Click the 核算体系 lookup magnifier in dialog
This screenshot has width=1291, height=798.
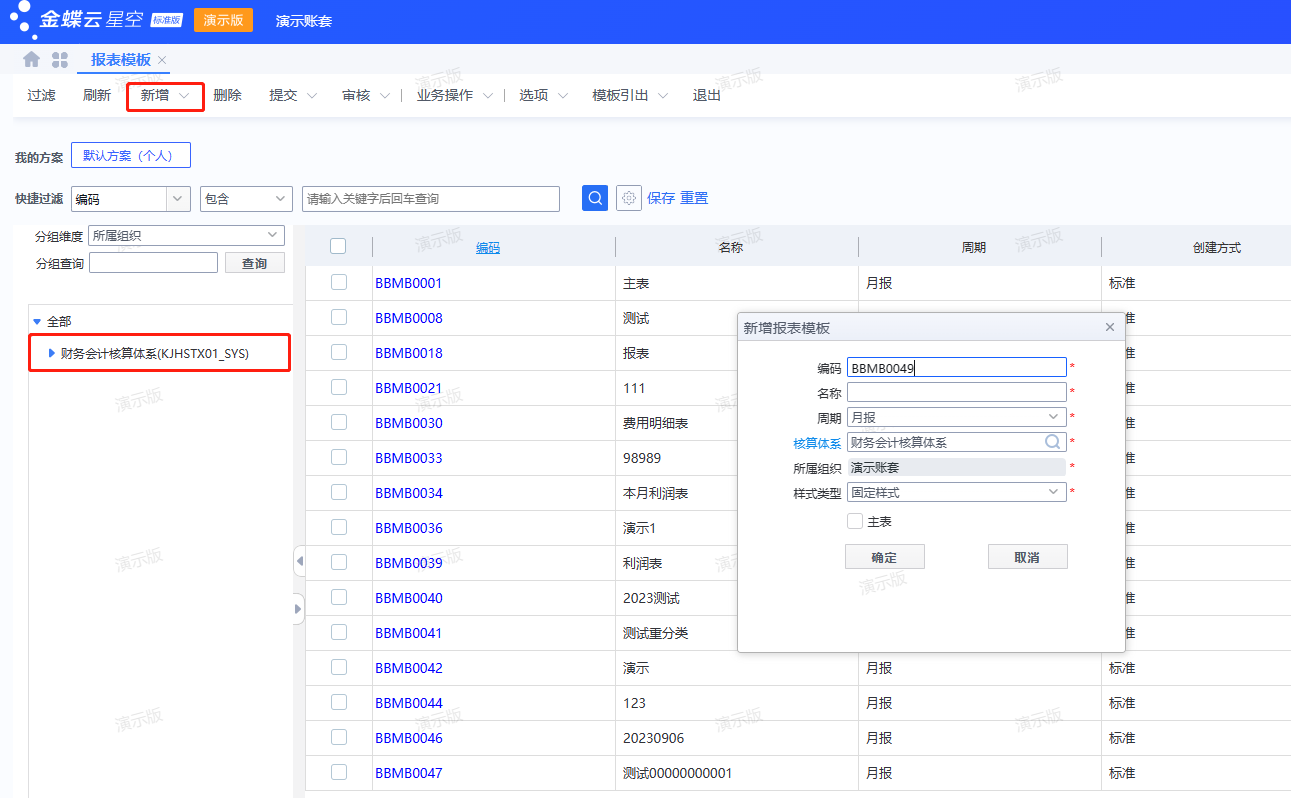[x=1051, y=441]
